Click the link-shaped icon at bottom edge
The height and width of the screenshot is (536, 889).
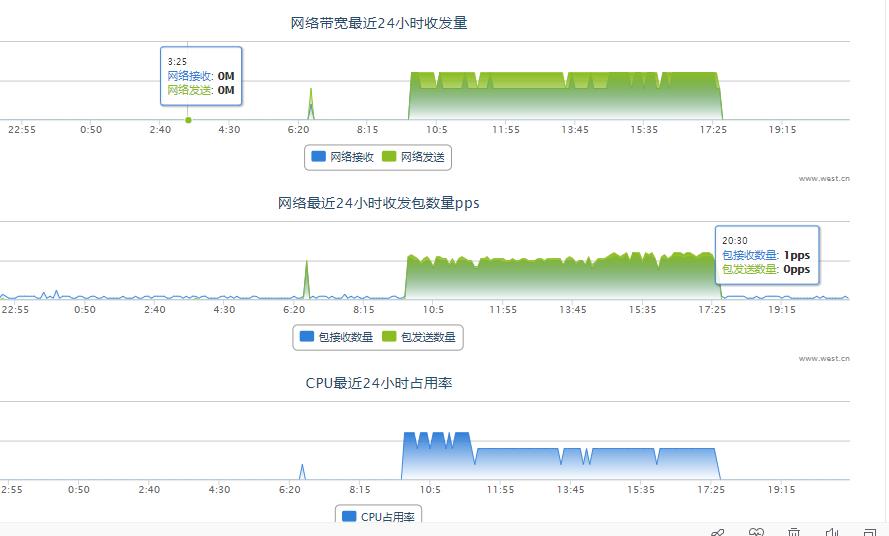[x=717, y=532]
